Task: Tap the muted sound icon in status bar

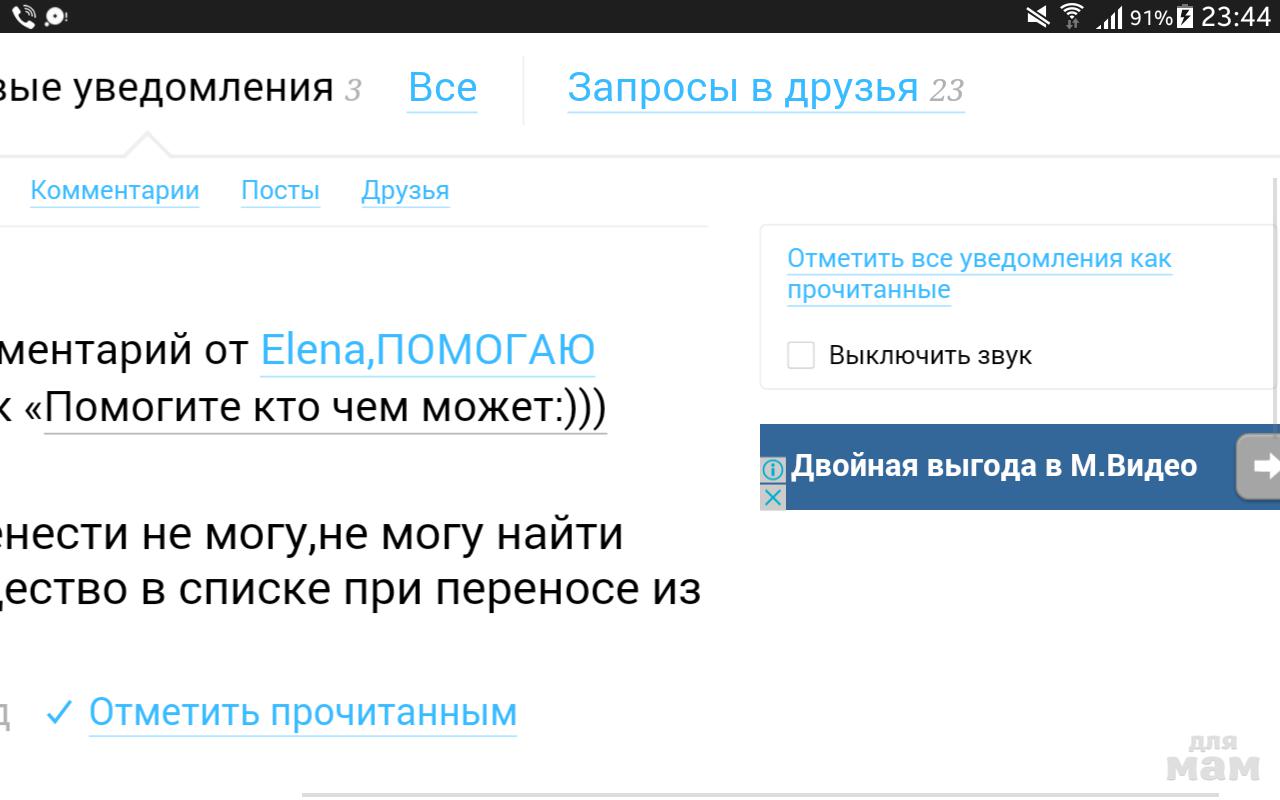Action: point(1037,16)
